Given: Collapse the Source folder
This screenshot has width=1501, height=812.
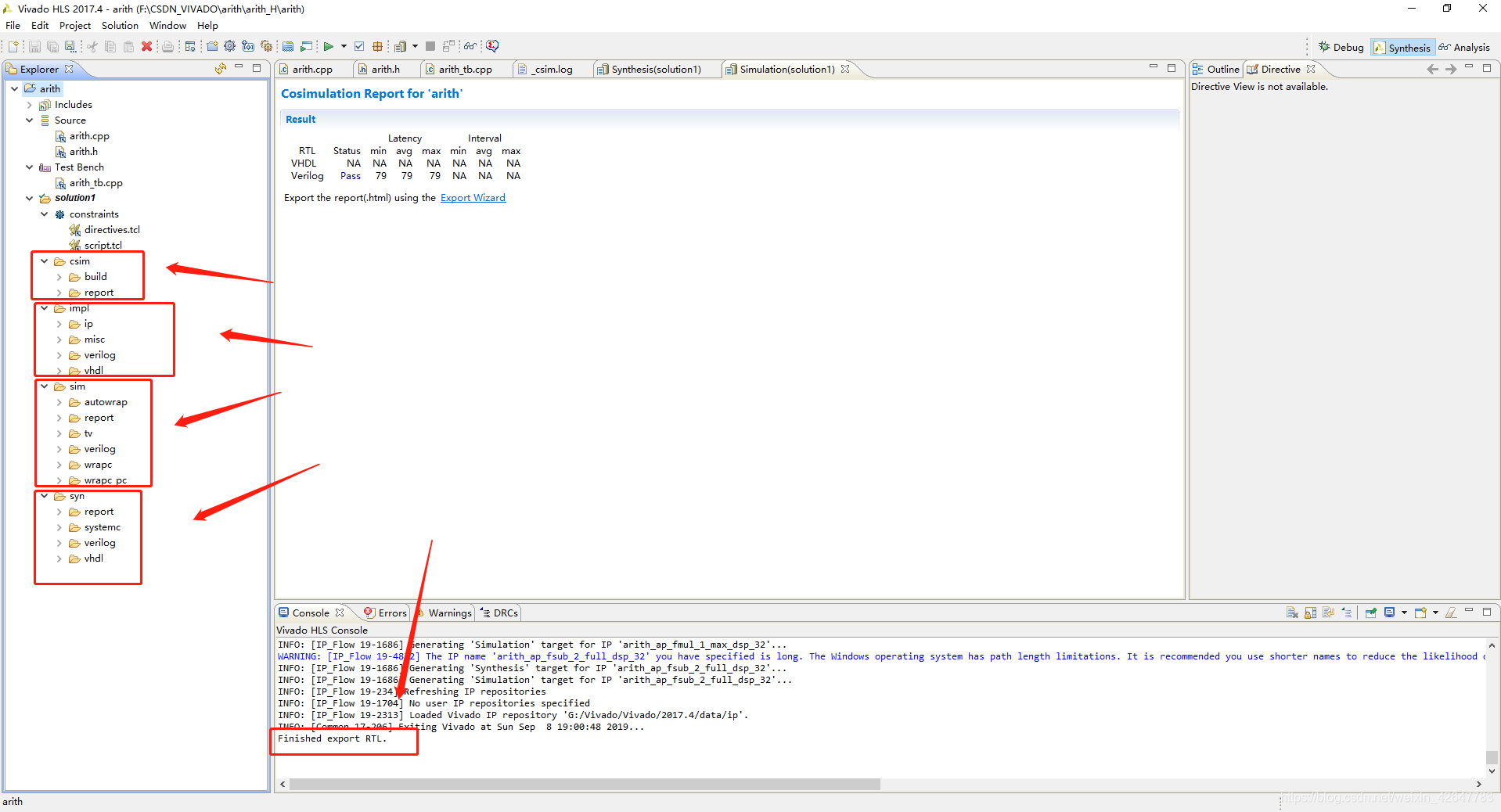Looking at the screenshot, I should (30, 120).
